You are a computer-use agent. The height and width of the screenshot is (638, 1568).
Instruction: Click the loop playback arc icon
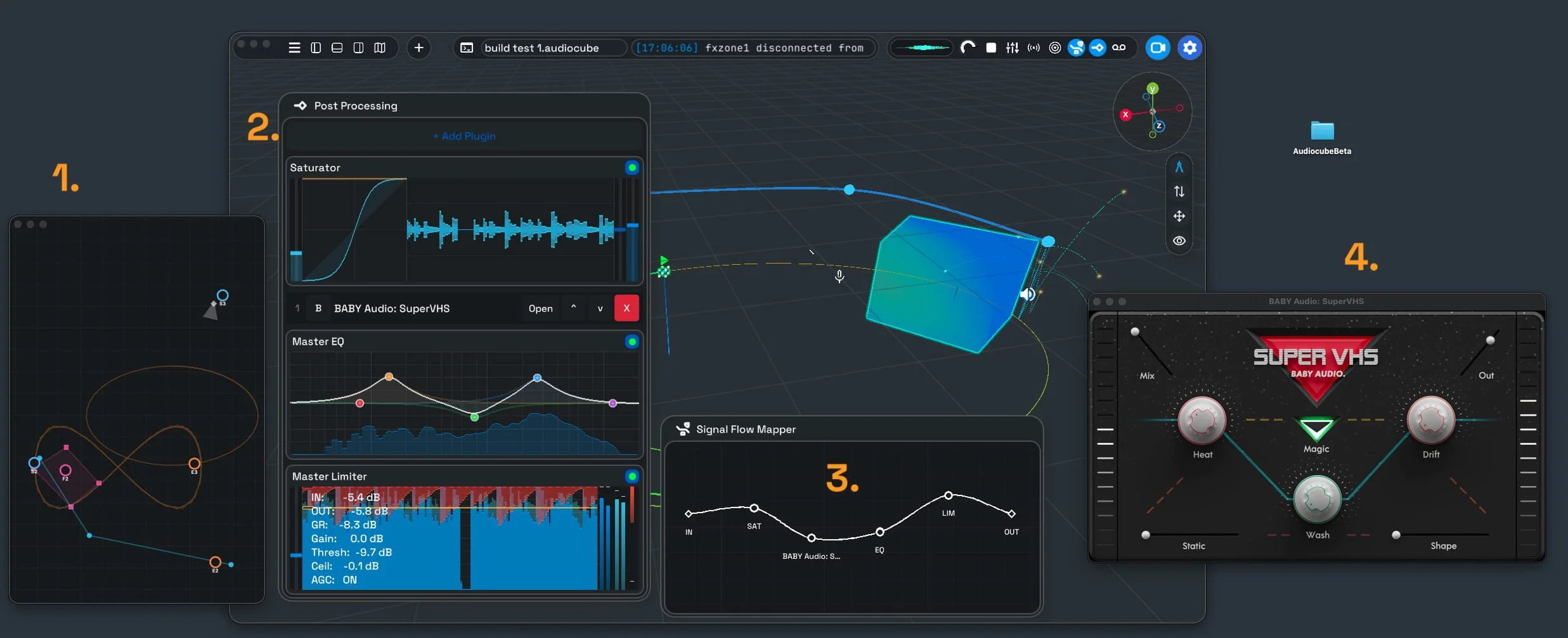tap(968, 48)
